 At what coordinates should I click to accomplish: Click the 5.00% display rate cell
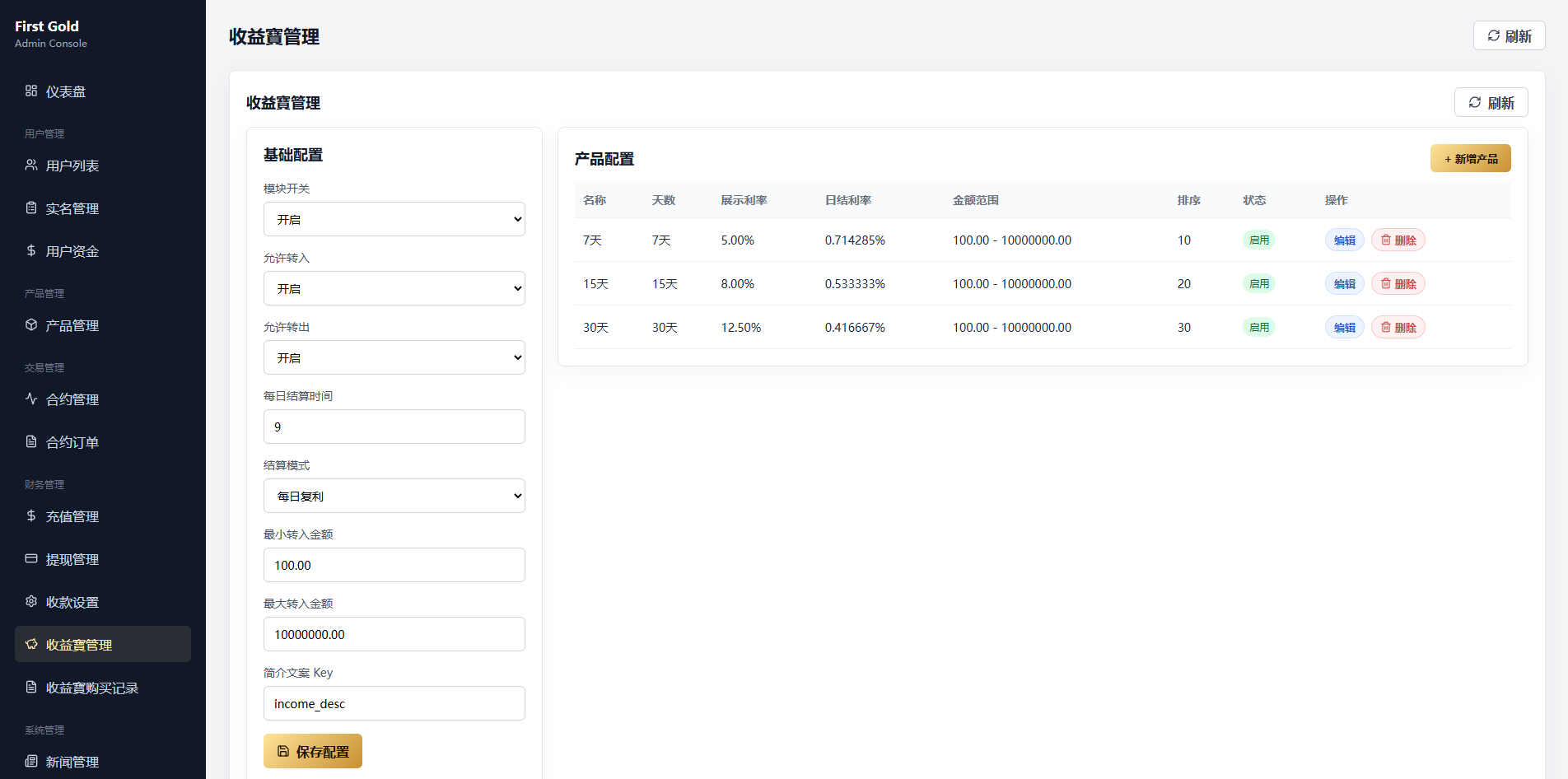pyautogui.click(x=738, y=240)
